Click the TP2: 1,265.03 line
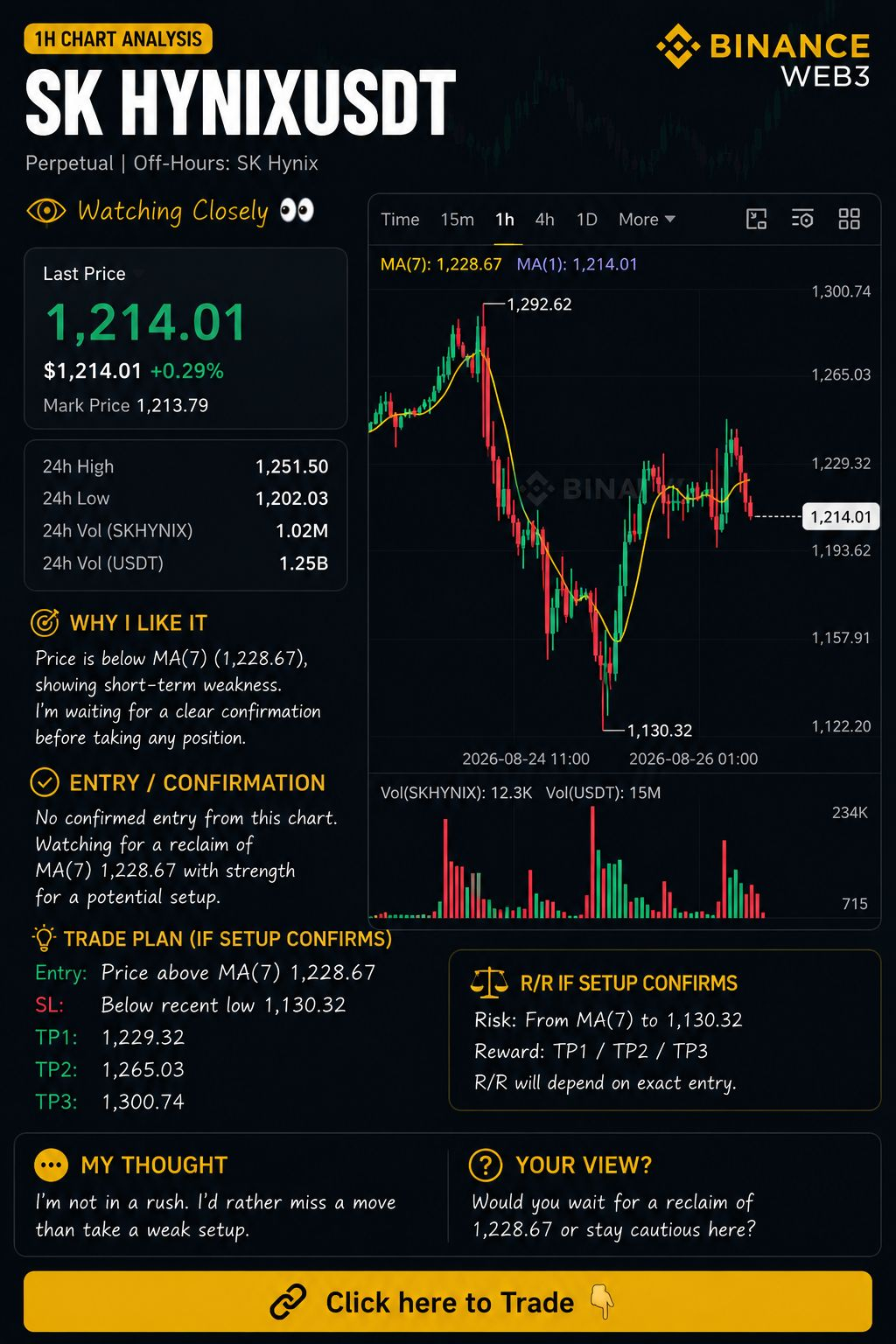Viewport: 896px width, 1344px height. pyautogui.click(x=109, y=1070)
